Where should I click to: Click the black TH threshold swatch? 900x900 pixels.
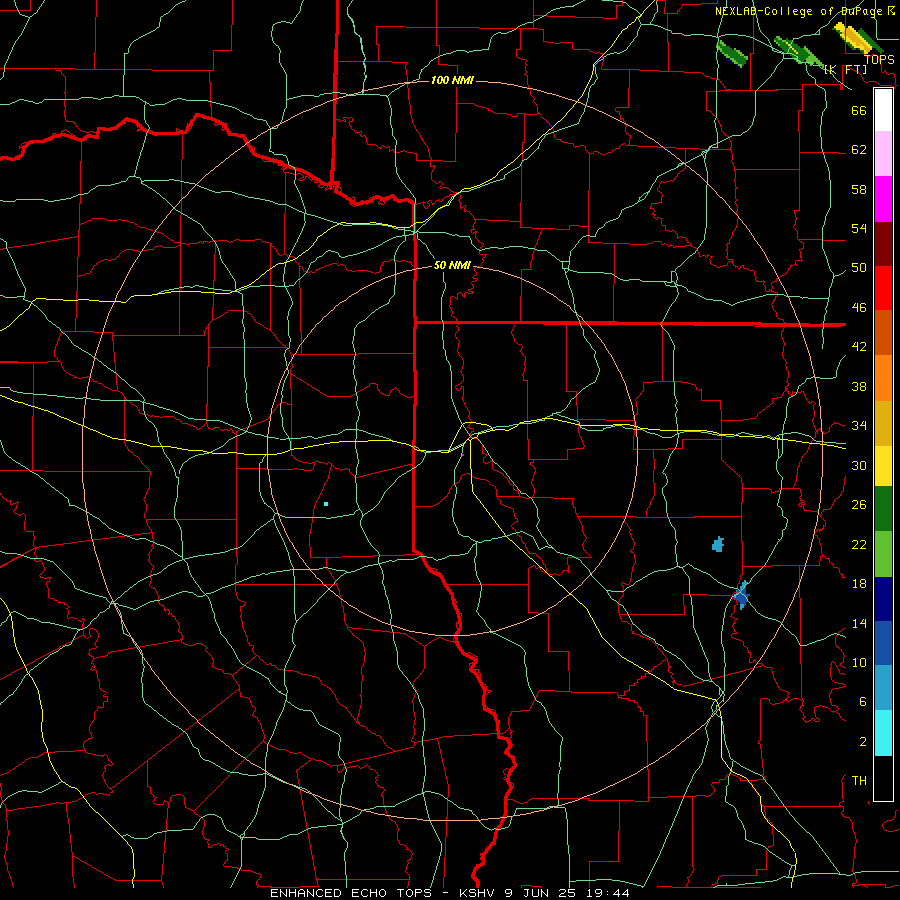883,778
